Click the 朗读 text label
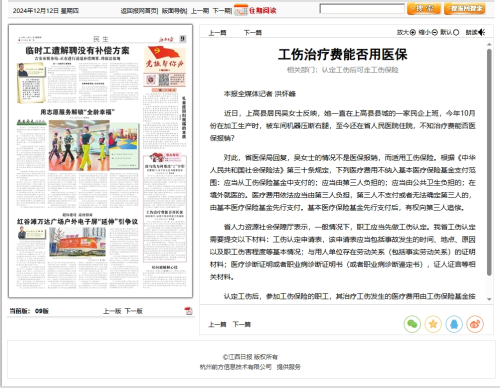This screenshot has width=500, height=388. click(x=471, y=32)
